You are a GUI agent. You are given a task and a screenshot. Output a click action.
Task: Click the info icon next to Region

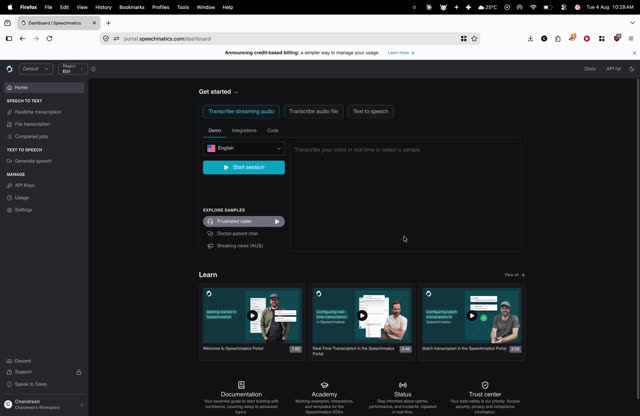point(93,69)
